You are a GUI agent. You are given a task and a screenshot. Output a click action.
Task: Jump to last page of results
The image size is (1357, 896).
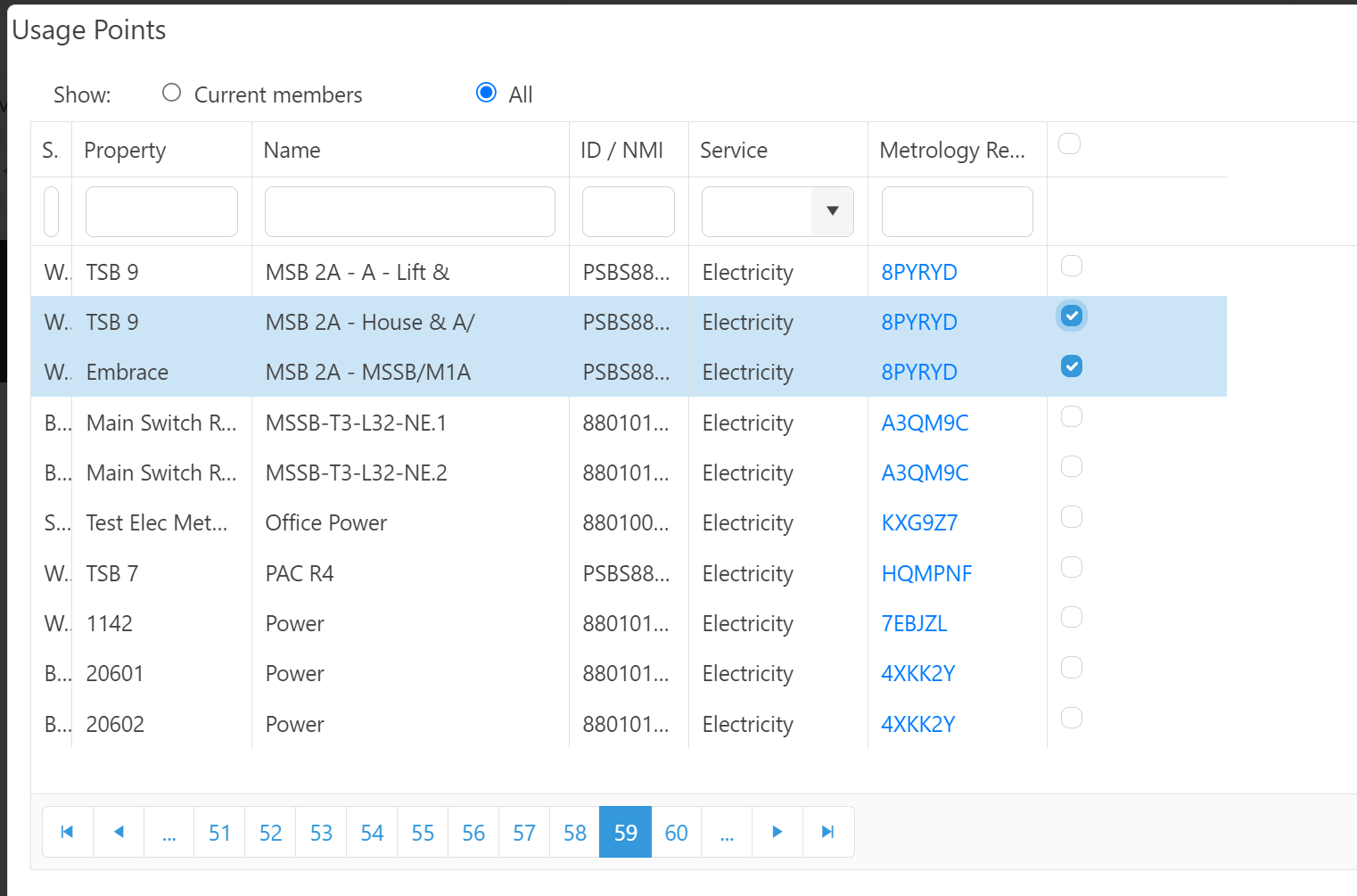point(828,832)
